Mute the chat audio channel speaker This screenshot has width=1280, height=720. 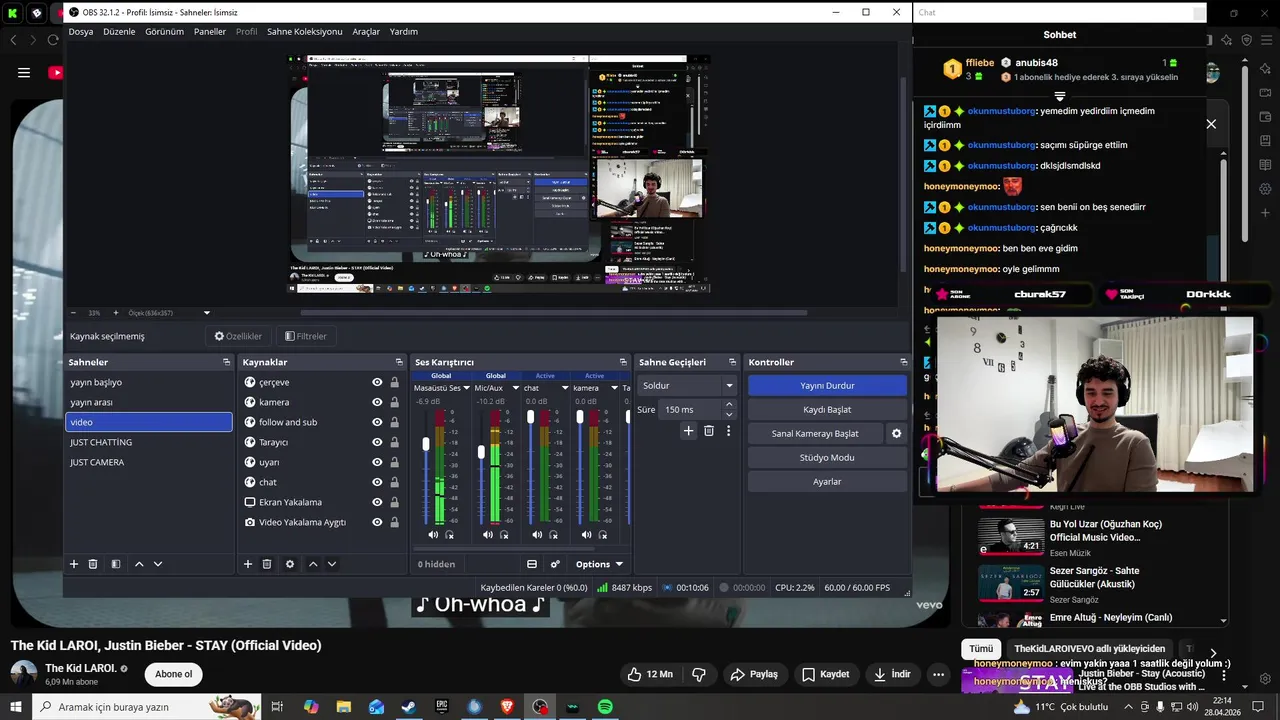537,535
